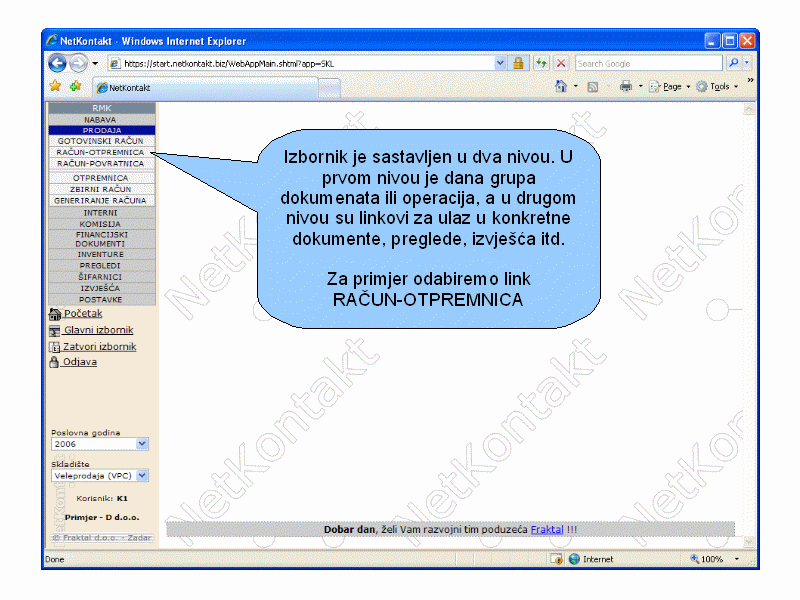The width and height of the screenshot is (800, 600).
Task: Click the status bar security shield icon
Action: click(557, 559)
